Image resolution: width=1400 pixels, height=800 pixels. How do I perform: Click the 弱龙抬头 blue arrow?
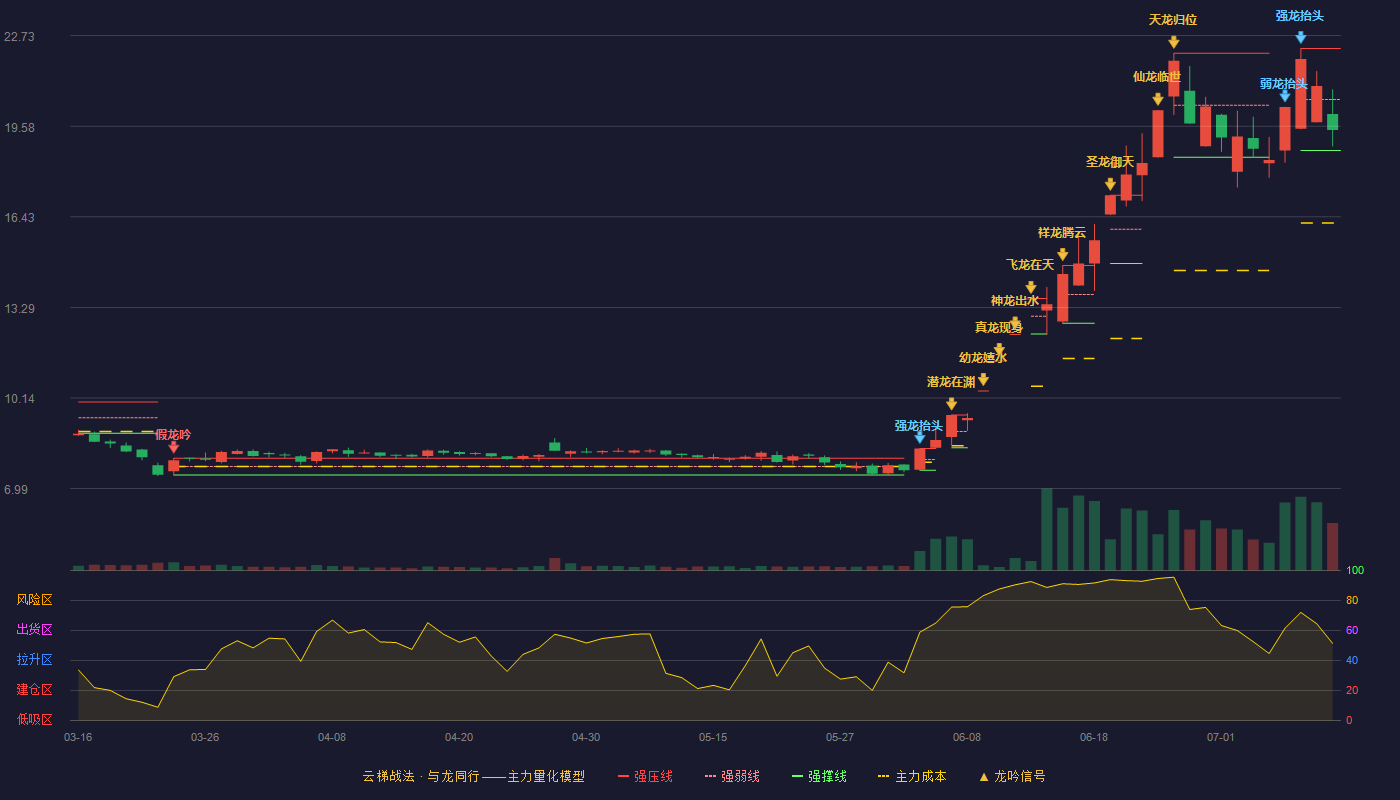pyautogui.click(x=1284, y=96)
